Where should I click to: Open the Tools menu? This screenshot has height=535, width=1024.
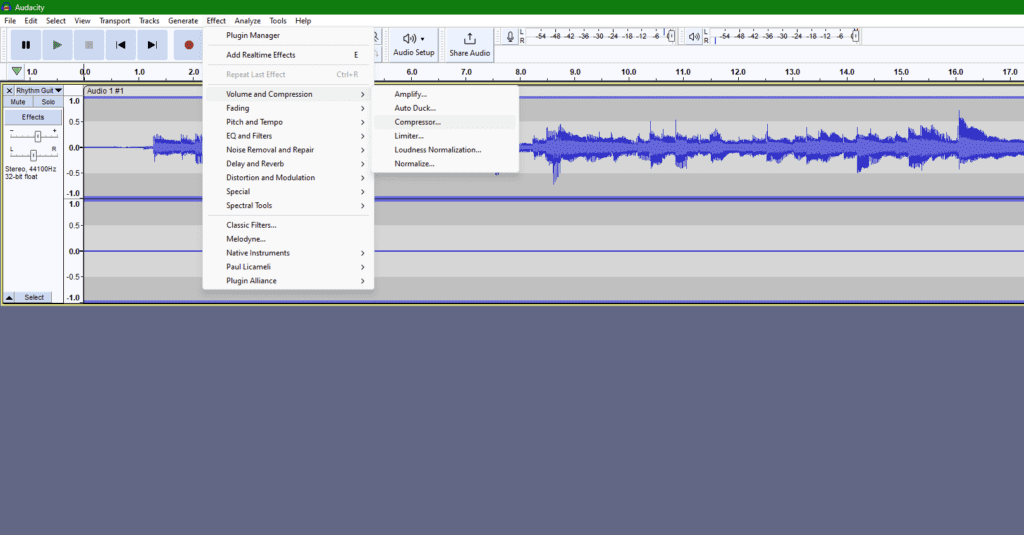tap(278, 21)
